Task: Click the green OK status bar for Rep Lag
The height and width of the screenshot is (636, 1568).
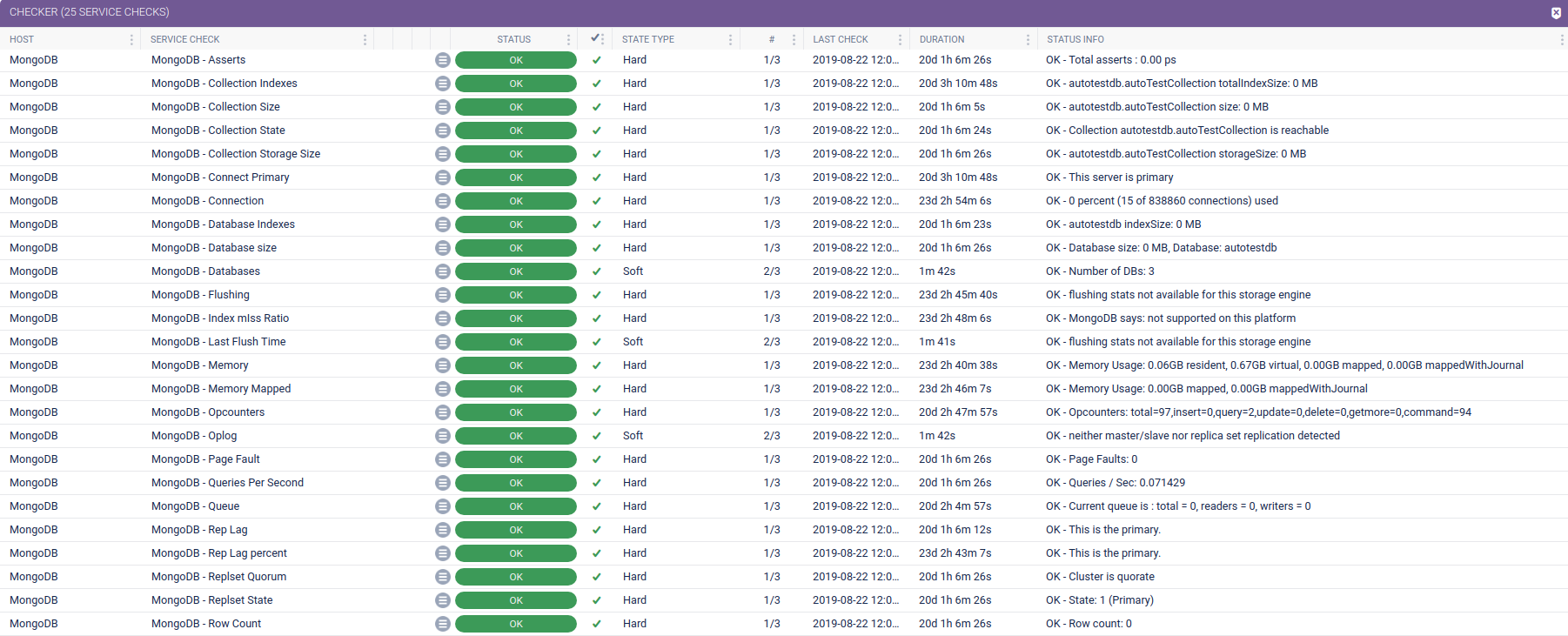Action: [x=515, y=530]
